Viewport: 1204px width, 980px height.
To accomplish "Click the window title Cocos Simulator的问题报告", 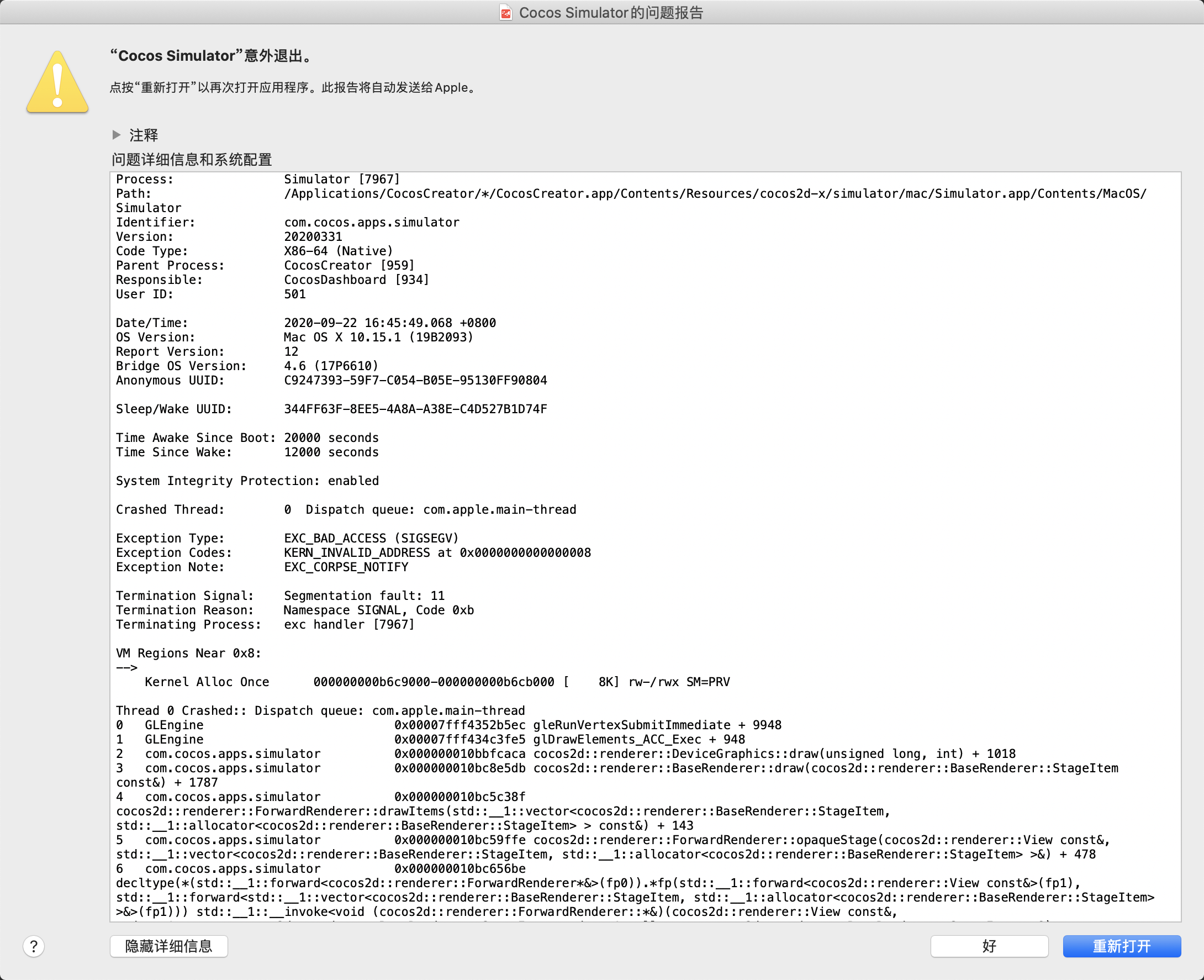I will 611,12.
